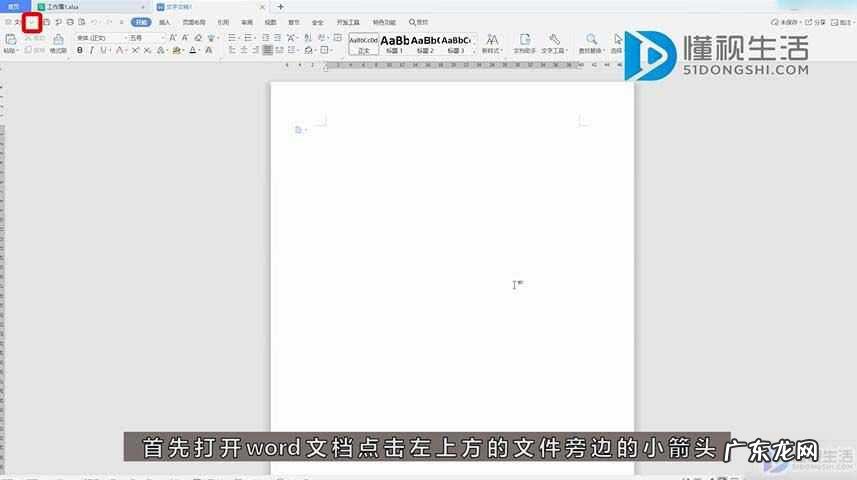The image size is (857, 480).
Task: Click the unsaved status button at top right
Action: coord(785,22)
